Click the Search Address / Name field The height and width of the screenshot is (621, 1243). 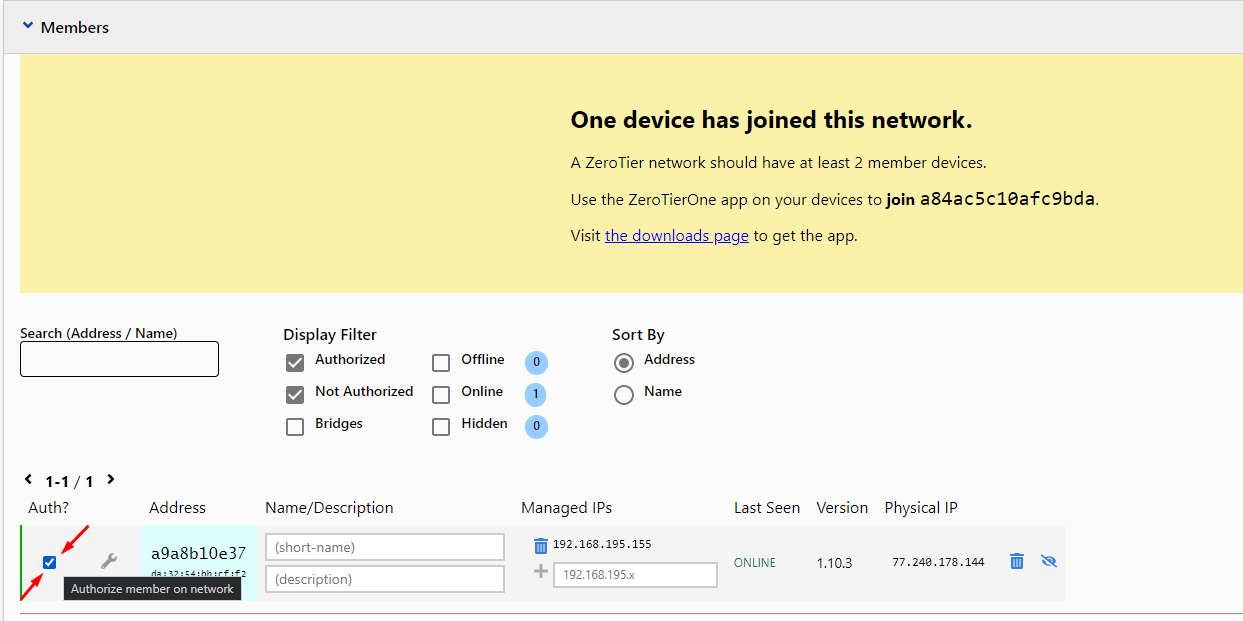[119, 359]
